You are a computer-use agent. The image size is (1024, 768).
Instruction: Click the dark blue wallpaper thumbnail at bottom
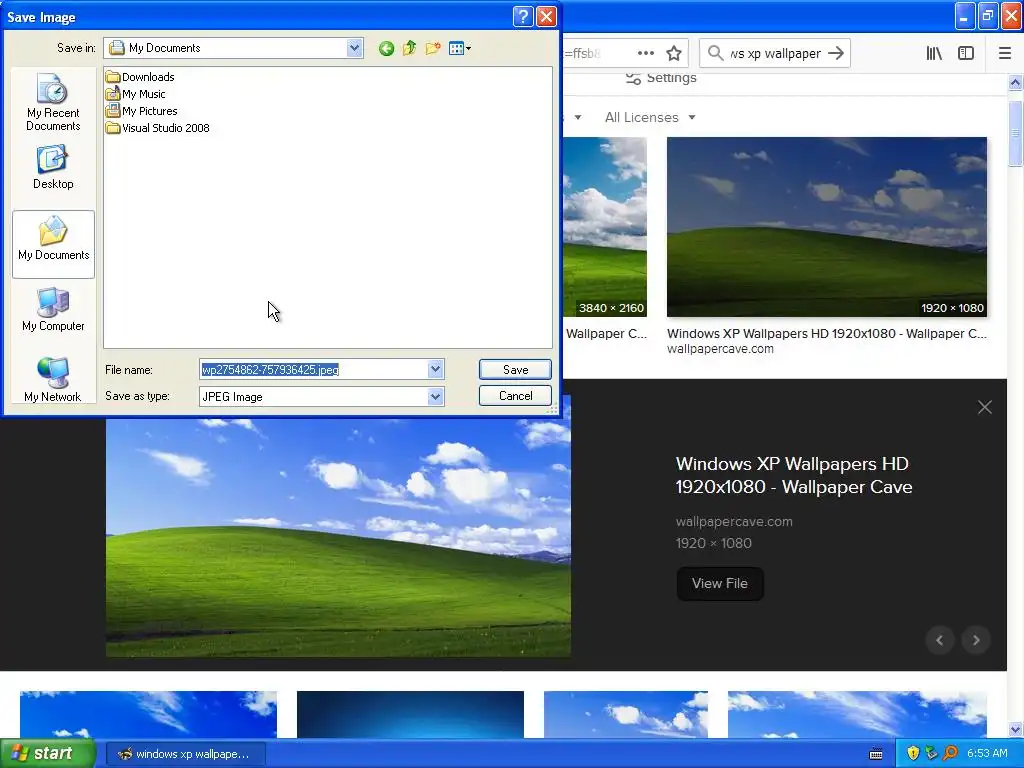click(x=410, y=714)
